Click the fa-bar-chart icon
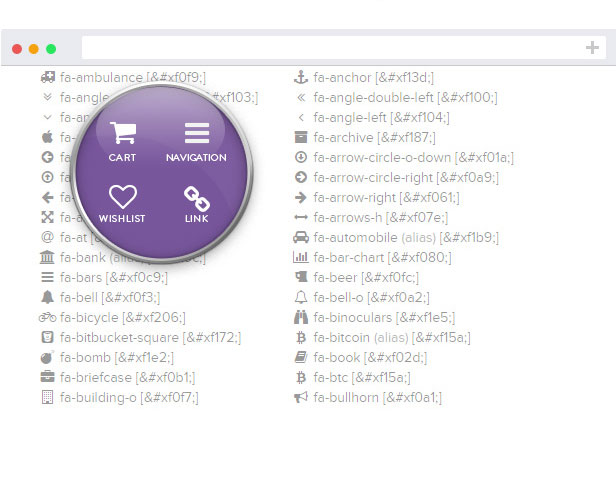616x481 pixels. coord(300,257)
